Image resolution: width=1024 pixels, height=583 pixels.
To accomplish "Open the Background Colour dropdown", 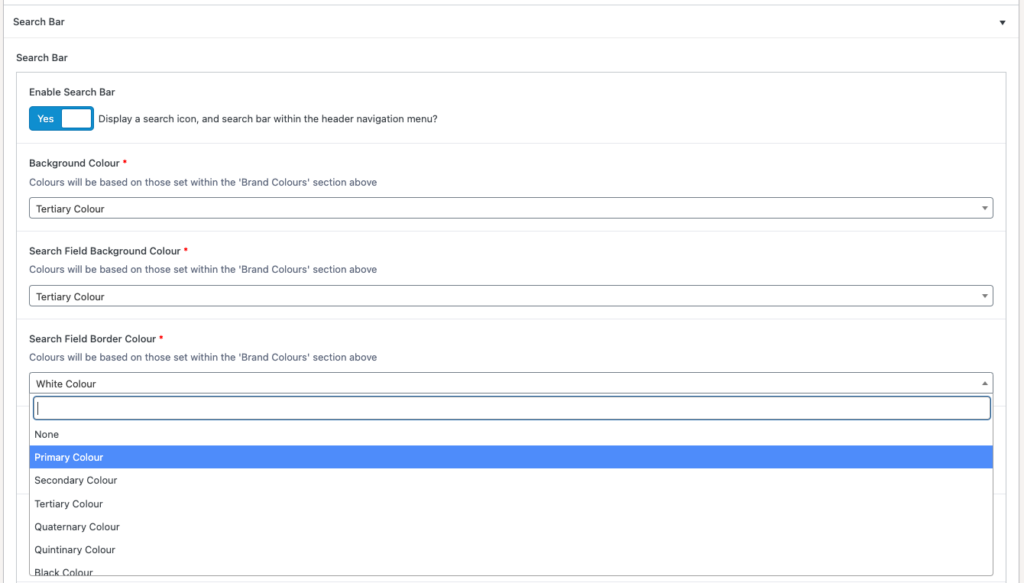I will point(510,209).
